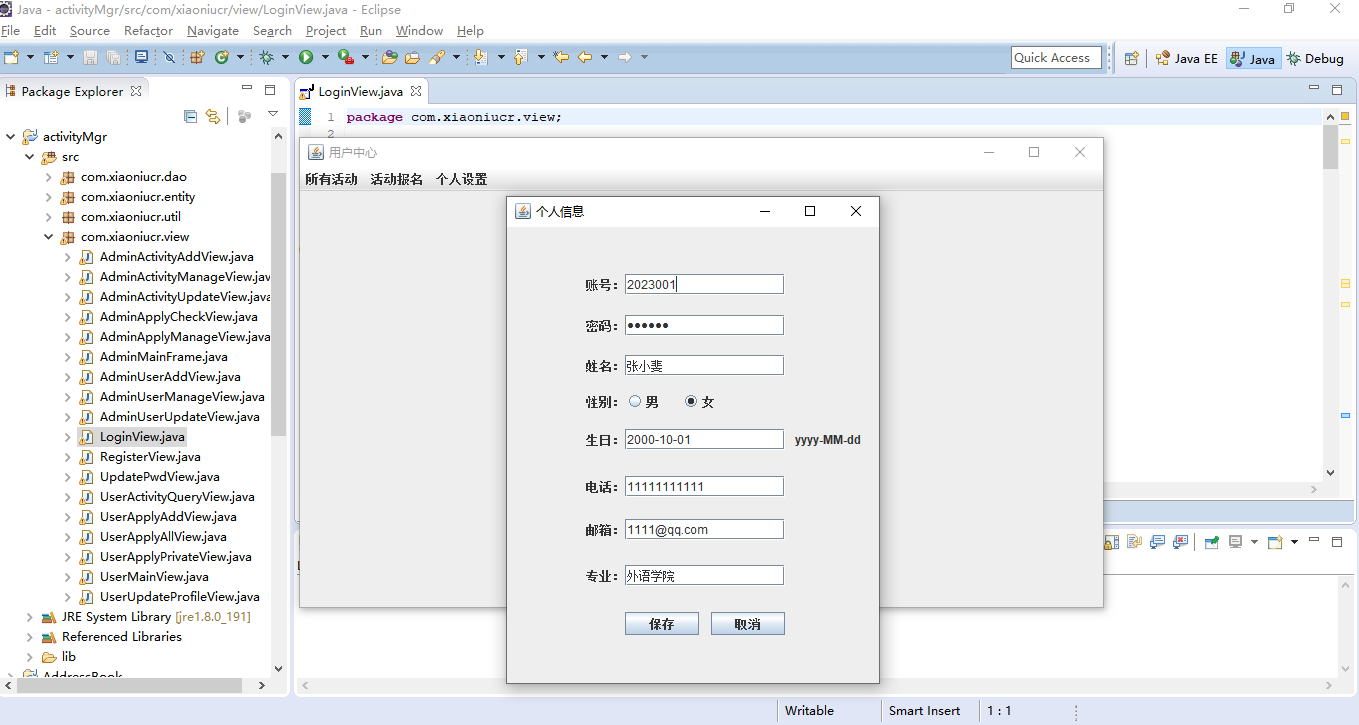This screenshot has height=725, width=1359.
Task: Select UpdatePwdView.java in Package Explorer
Action: tap(159, 477)
